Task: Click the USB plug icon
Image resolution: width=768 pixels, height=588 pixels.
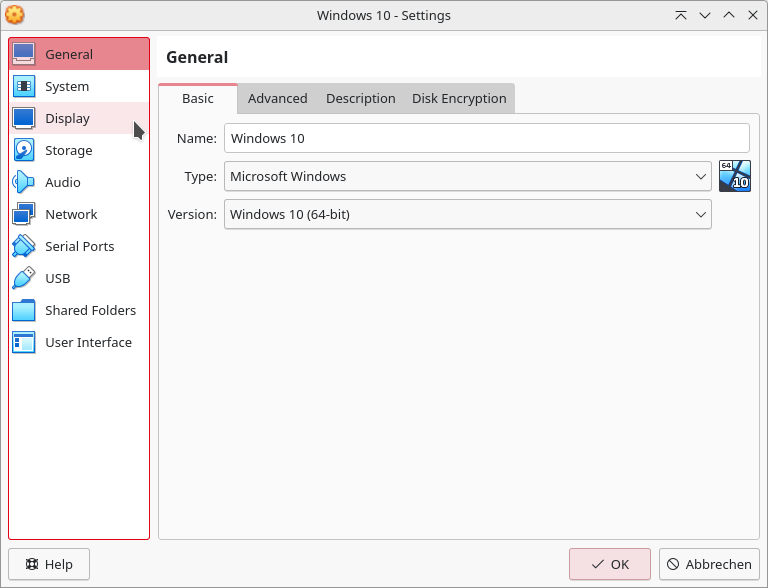Action: coord(24,278)
